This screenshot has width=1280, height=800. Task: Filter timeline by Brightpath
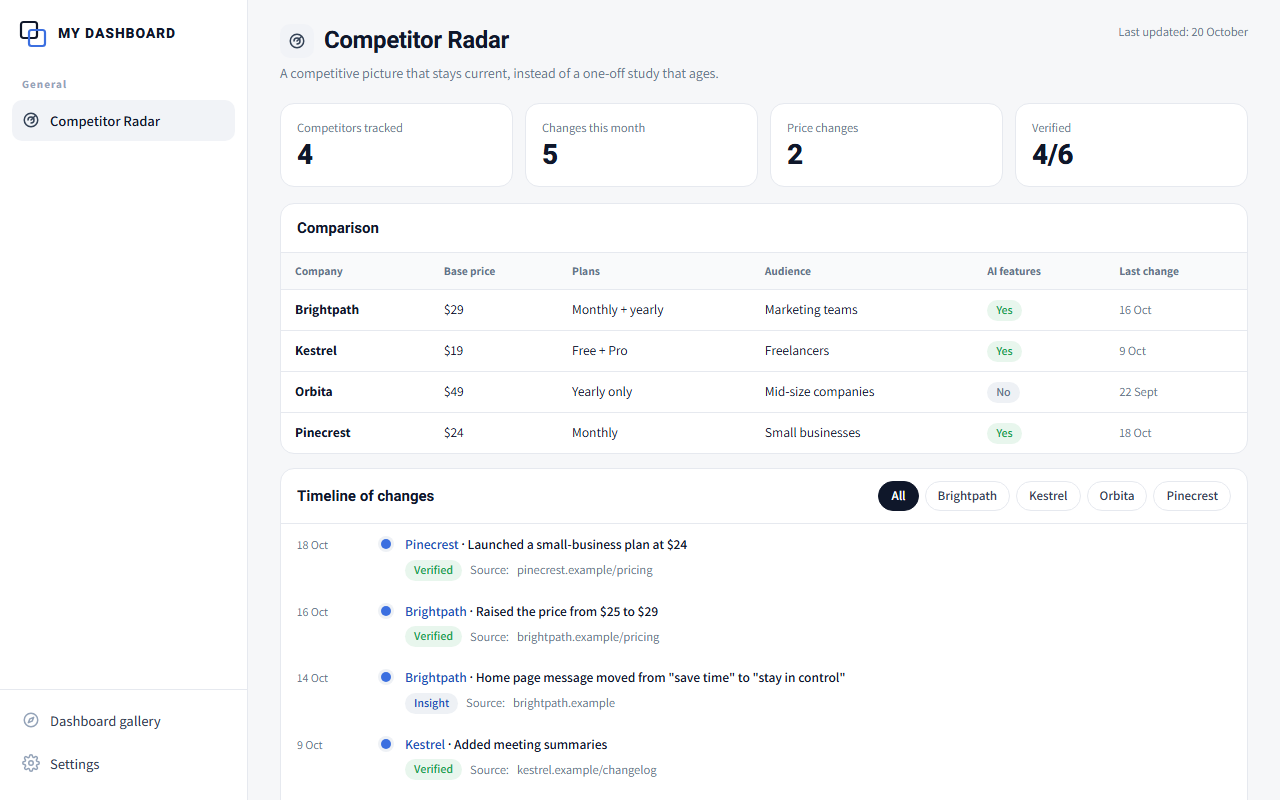click(967, 496)
